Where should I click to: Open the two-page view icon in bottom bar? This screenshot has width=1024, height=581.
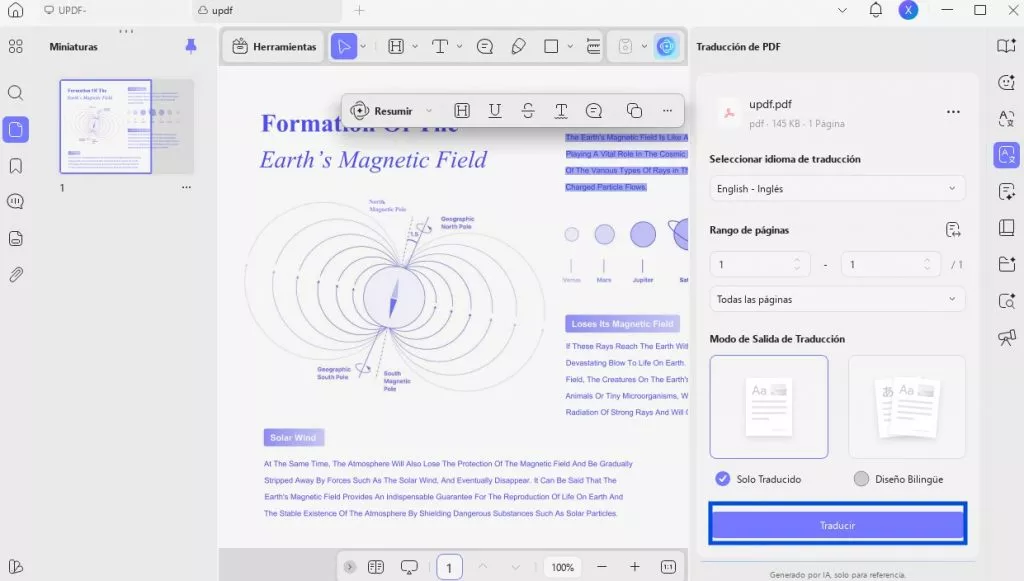point(376,567)
